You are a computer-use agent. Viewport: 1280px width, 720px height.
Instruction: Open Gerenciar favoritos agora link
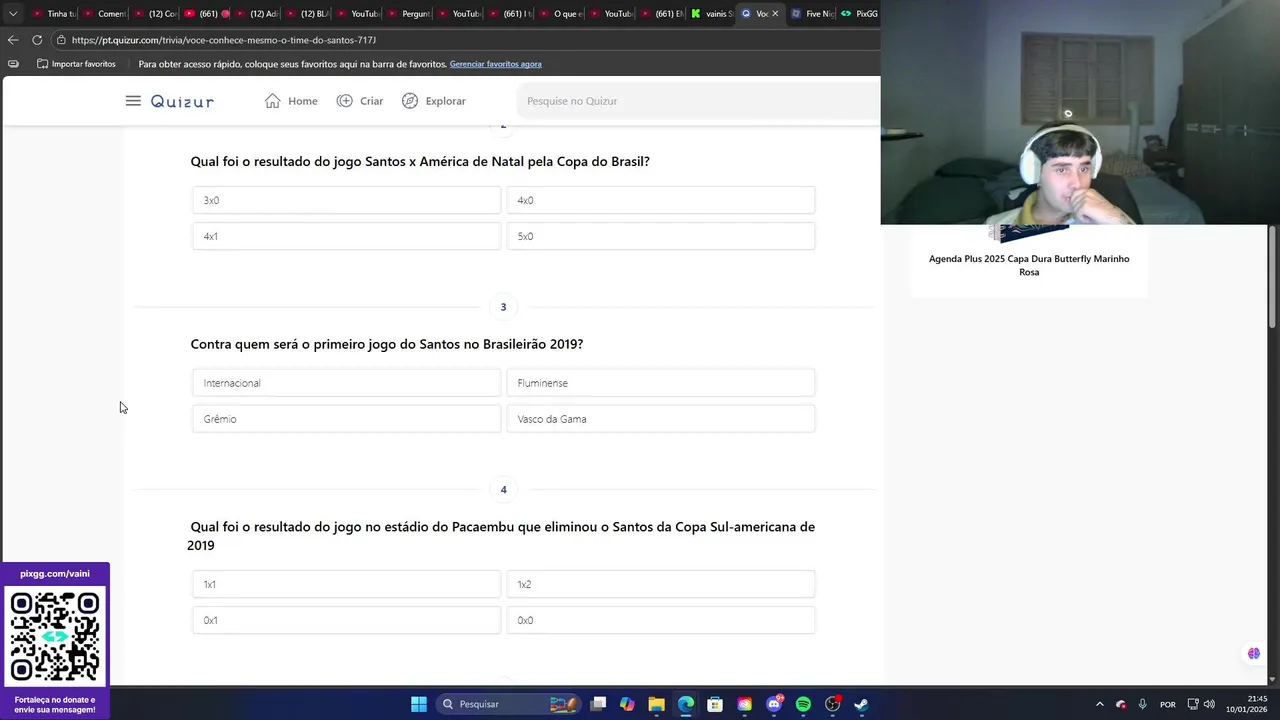coord(495,64)
